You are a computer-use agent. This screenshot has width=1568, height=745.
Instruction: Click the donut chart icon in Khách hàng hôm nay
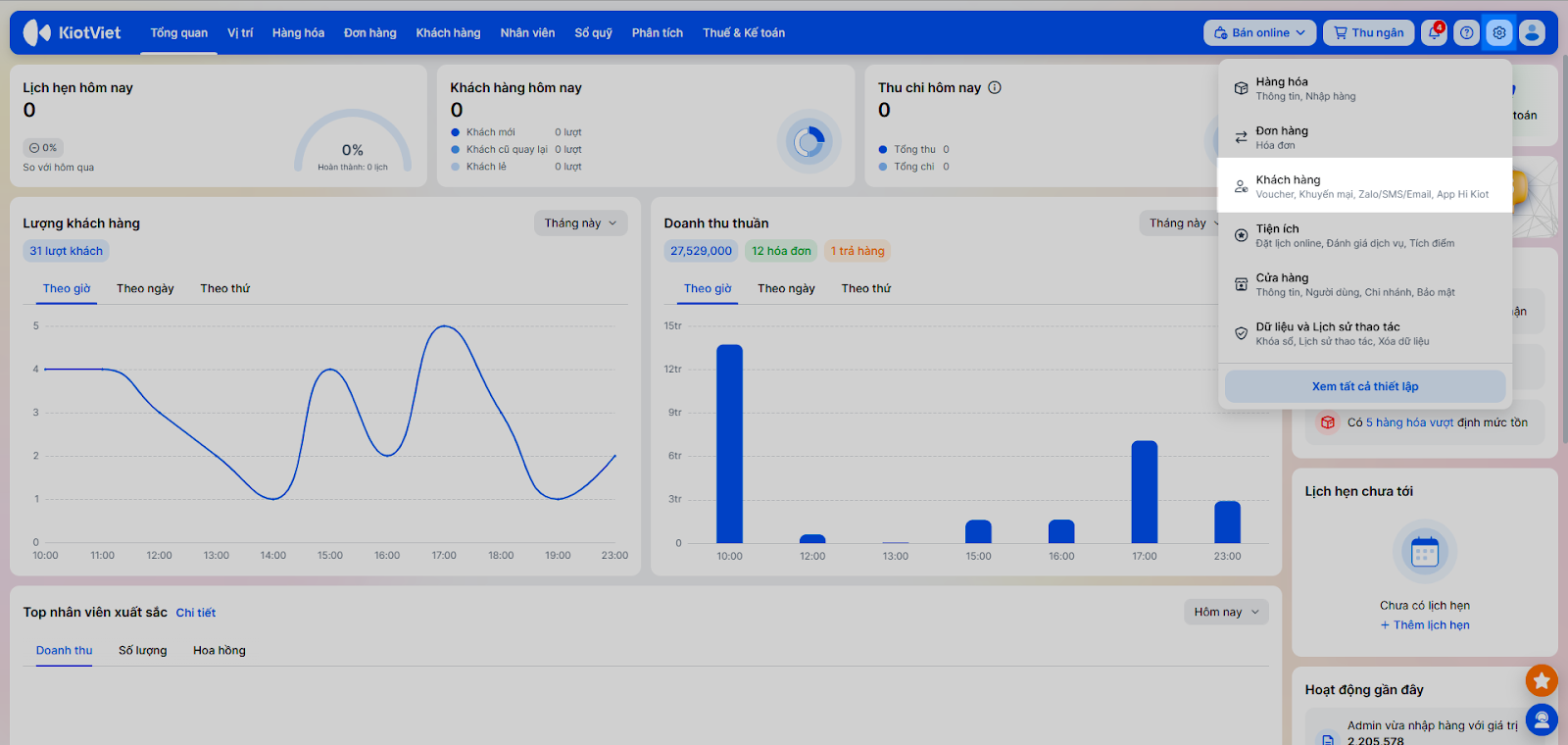(808, 142)
